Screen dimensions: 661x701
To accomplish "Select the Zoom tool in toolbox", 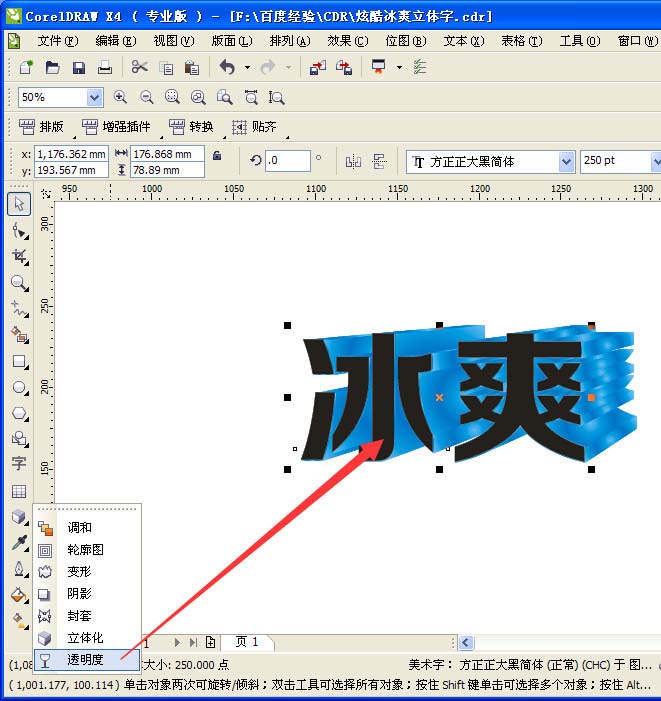I will [x=19, y=283].
